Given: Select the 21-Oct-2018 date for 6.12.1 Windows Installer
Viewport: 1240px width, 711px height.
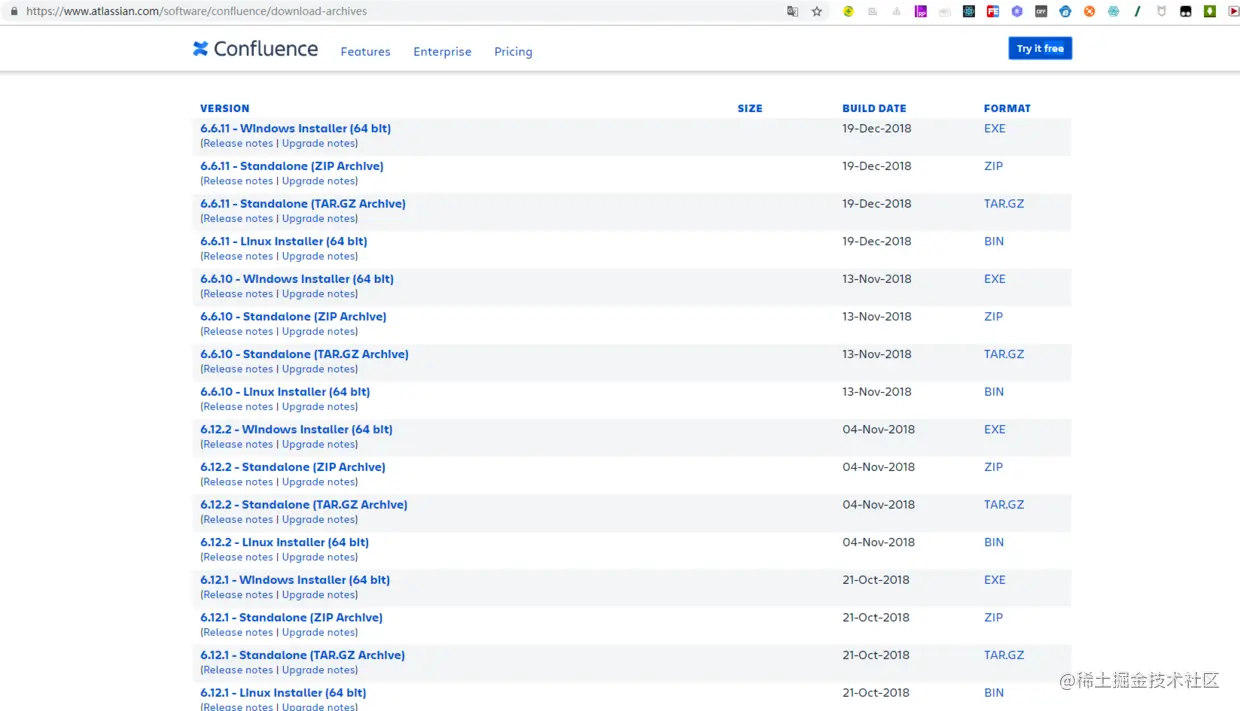Looking at the screenshot, I should (876, 580).
